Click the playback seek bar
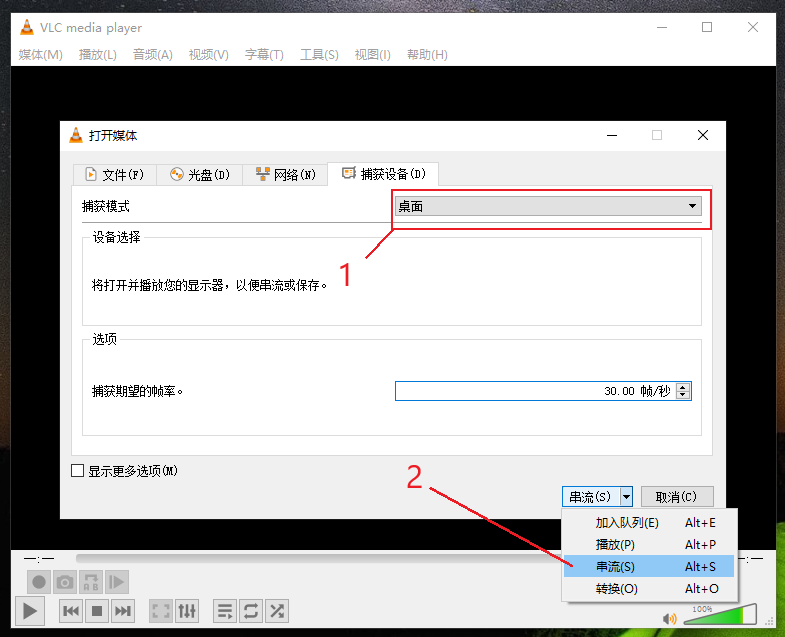This screenshot has width=785, height=637. point(320,558)
